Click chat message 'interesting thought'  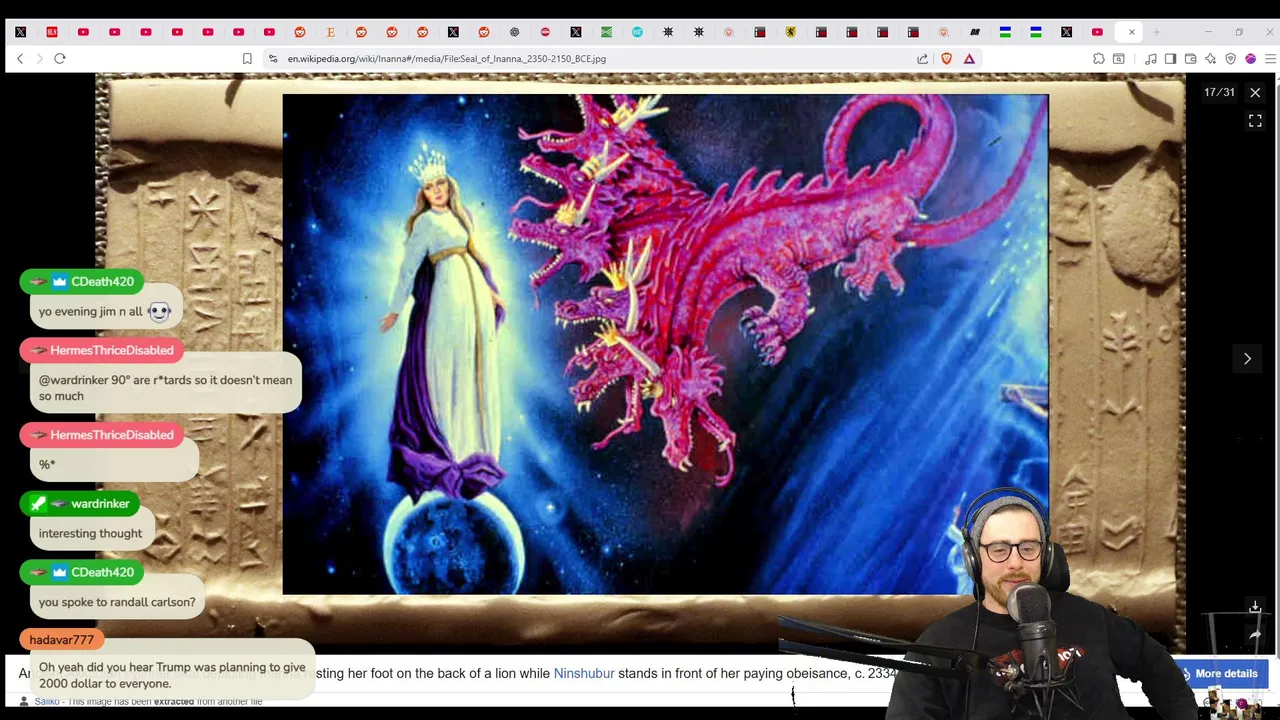pos(90,533)
